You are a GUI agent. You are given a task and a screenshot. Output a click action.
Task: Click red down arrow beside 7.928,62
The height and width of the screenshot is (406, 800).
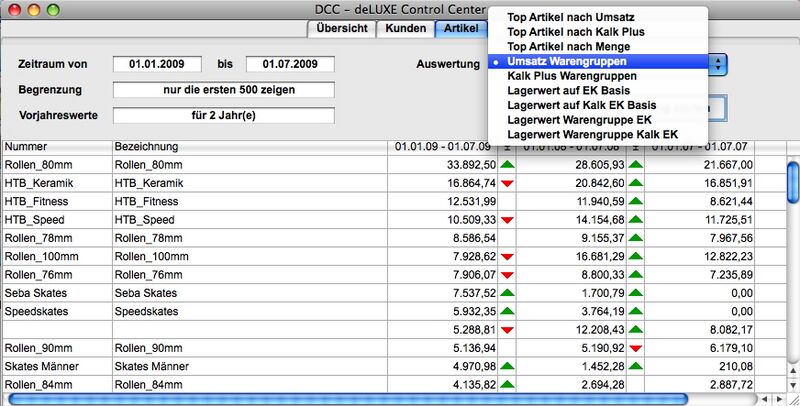508,256
